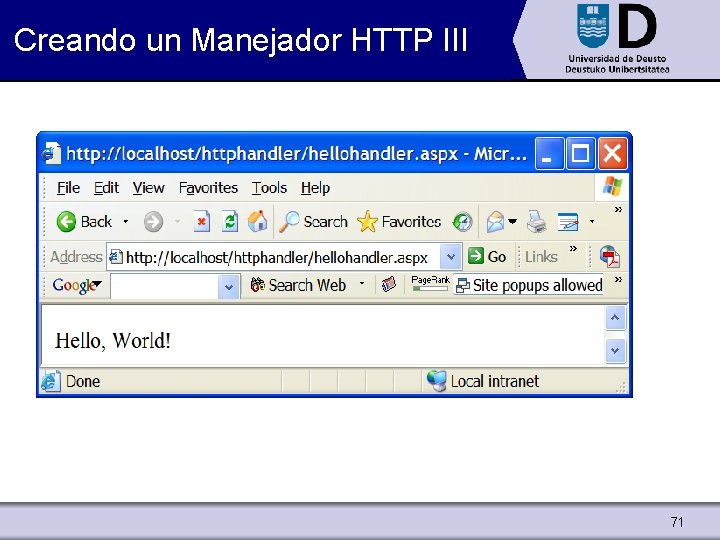
Task: Click the Search Web button
Action: [298, 285]
